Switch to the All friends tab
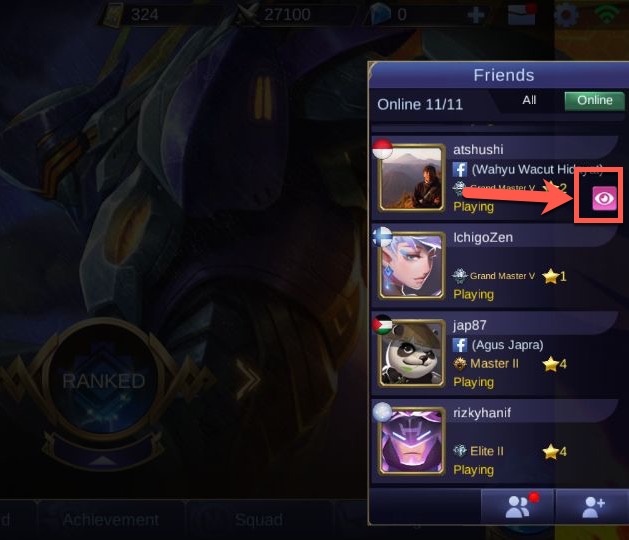629x540 pixels. pos(529,100)
